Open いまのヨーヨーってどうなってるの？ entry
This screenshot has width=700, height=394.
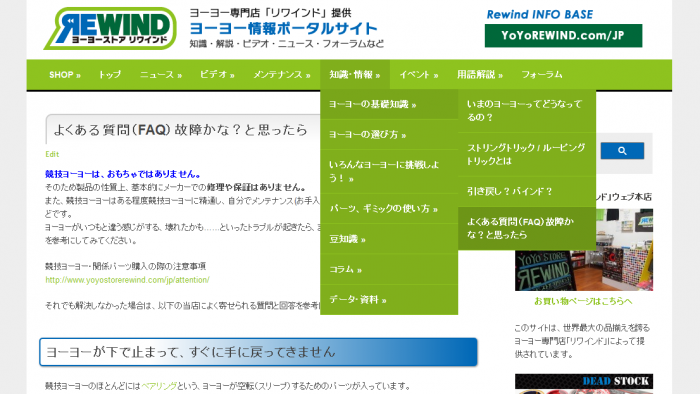coord(527,111)
